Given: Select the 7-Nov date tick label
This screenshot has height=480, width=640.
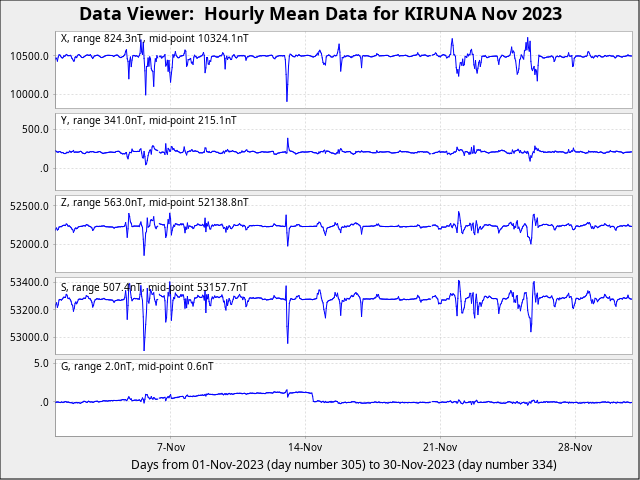Looking at the screenshot, I should pos(171,447).
